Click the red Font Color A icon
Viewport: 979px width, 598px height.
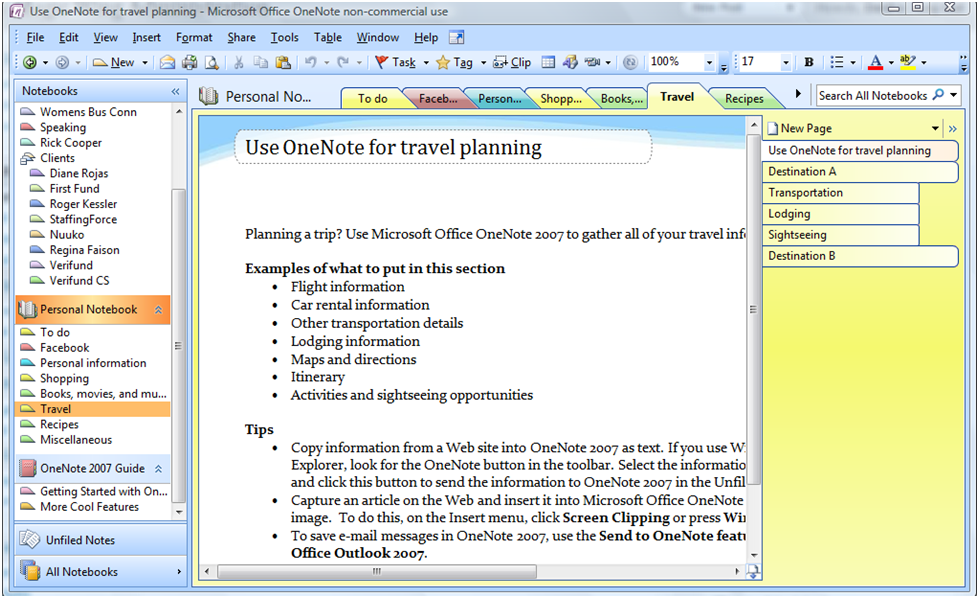[x=875, y=62]
